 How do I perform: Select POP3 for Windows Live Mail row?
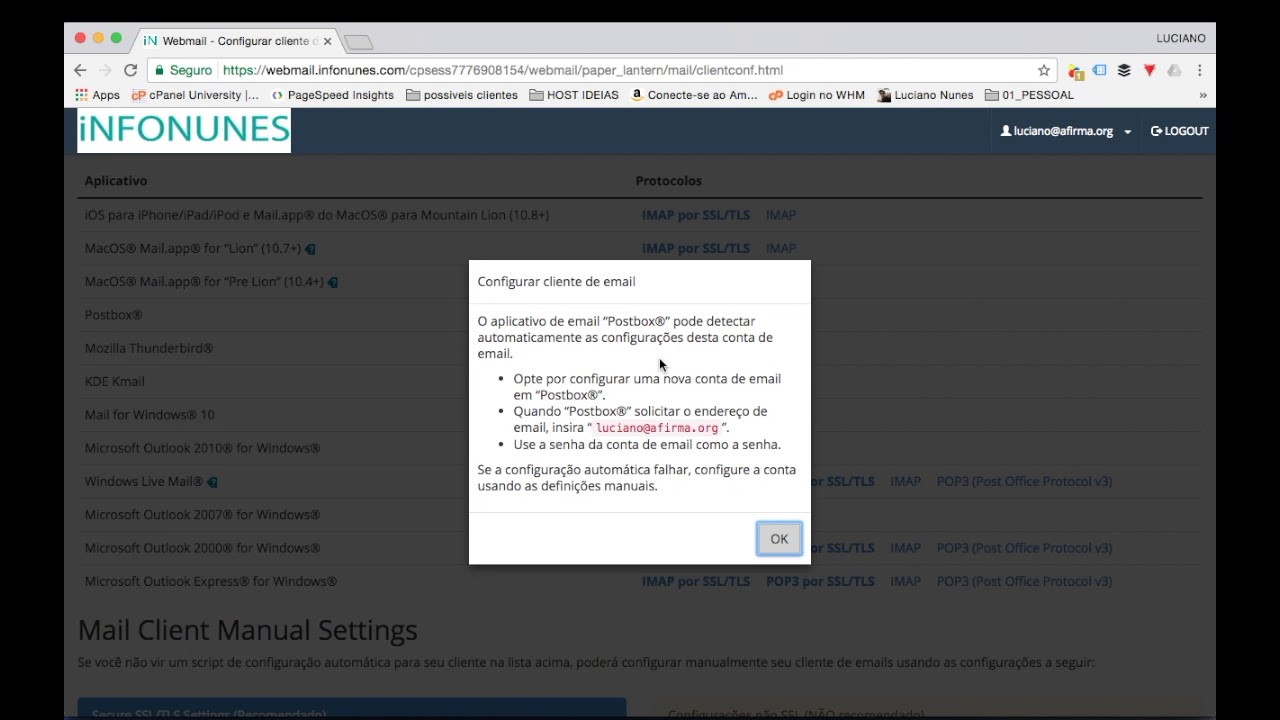click(1024, 481)
